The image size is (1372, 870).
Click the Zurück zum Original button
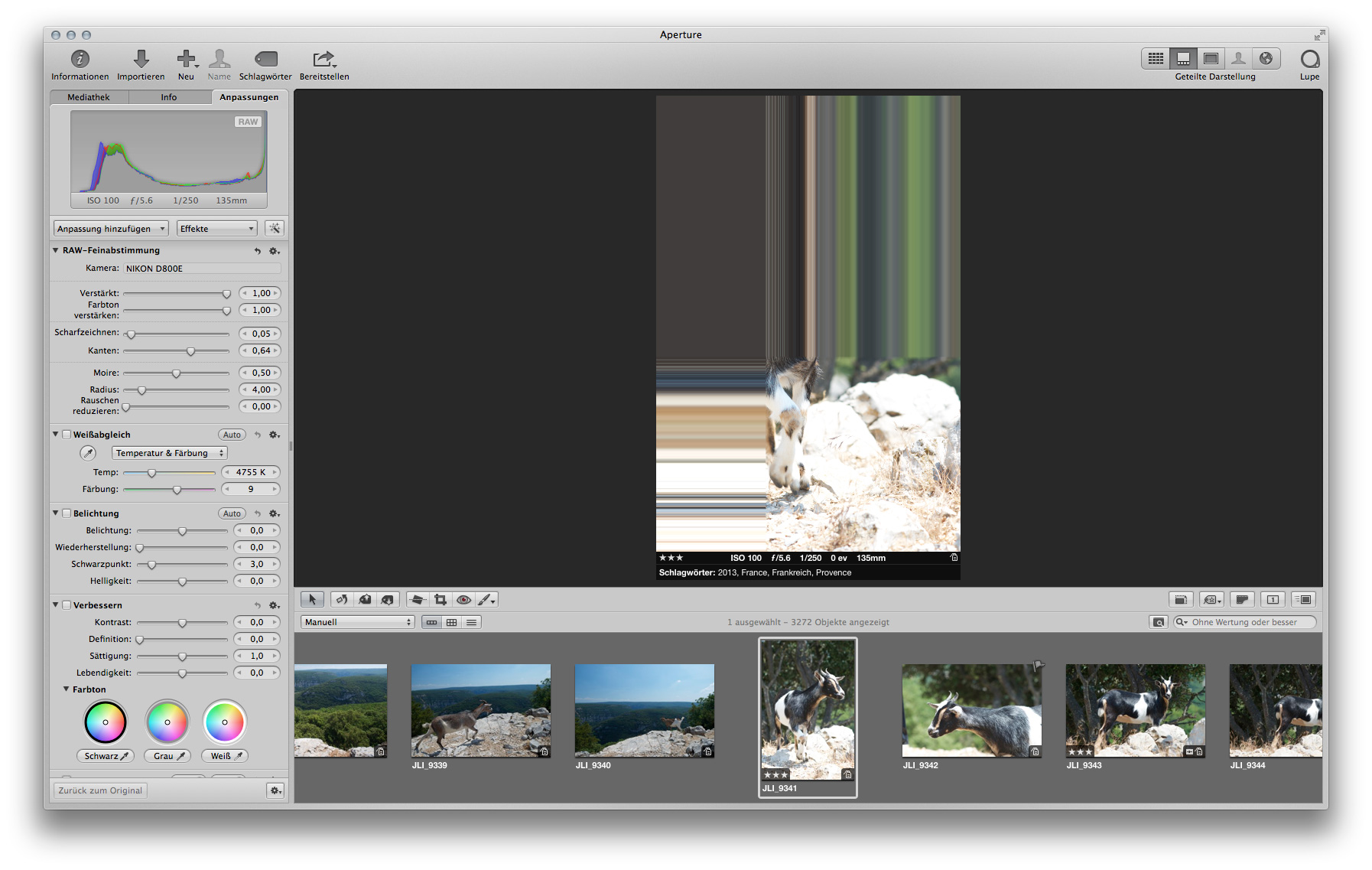[x=100, y=790]
